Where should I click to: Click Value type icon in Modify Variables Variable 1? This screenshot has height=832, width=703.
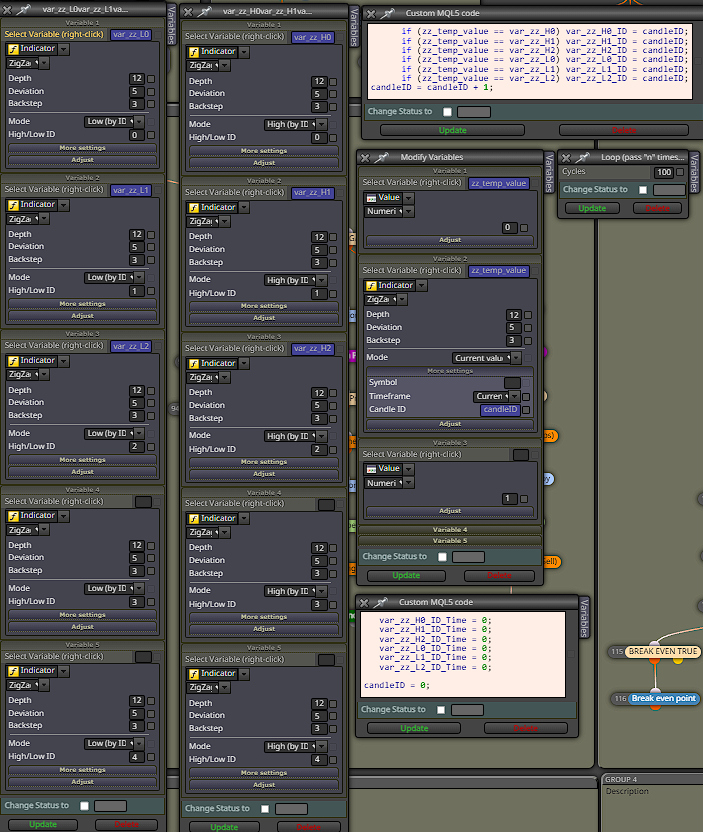pos(371,198)
